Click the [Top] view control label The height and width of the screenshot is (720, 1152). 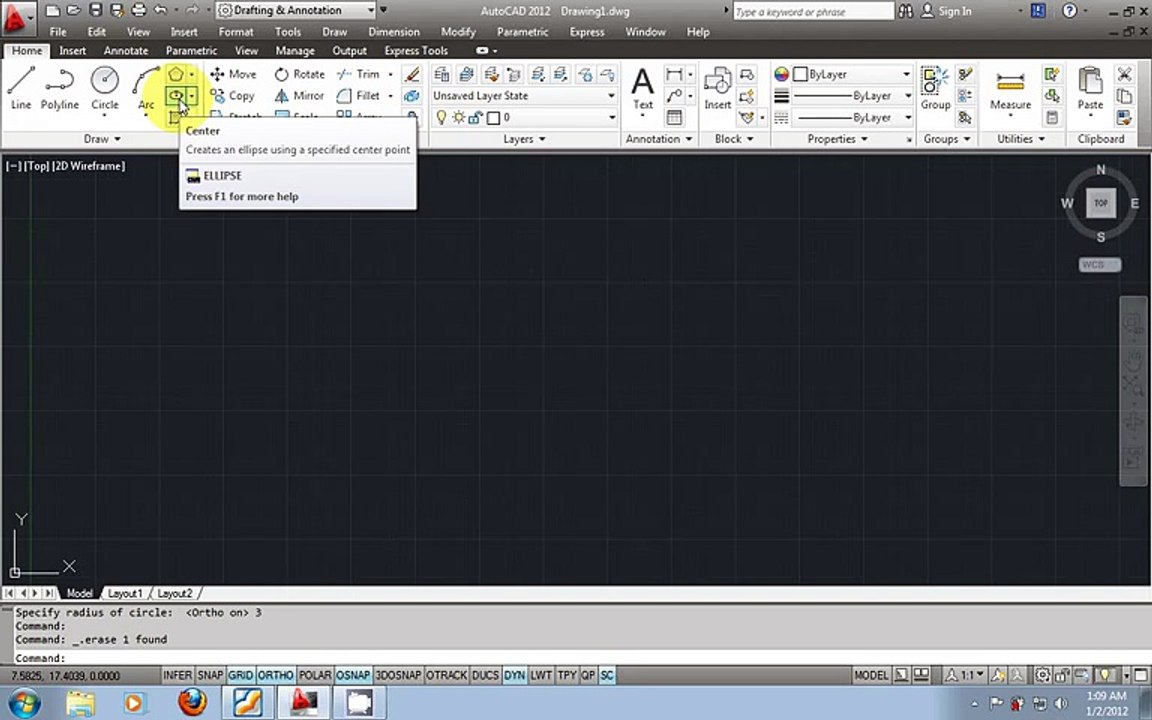[x=36, y=166]
